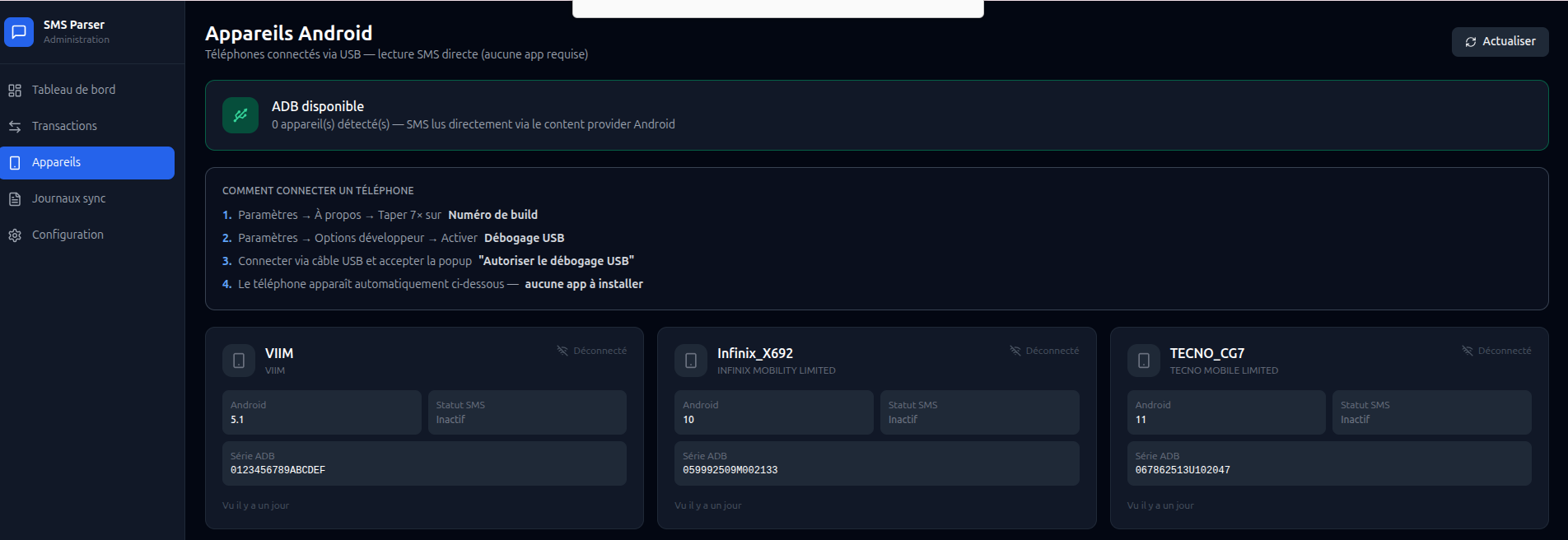Click the SMS Parser title
Screen dimensions: 1568x540
pyautogui.click(x=74, y=26)
